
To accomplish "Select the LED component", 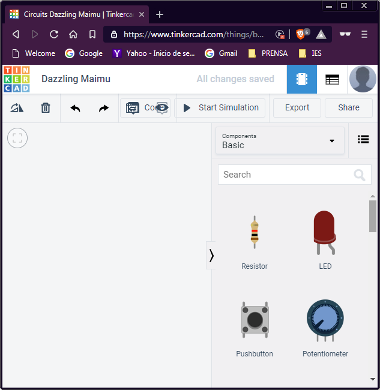I will pos(325,240).
